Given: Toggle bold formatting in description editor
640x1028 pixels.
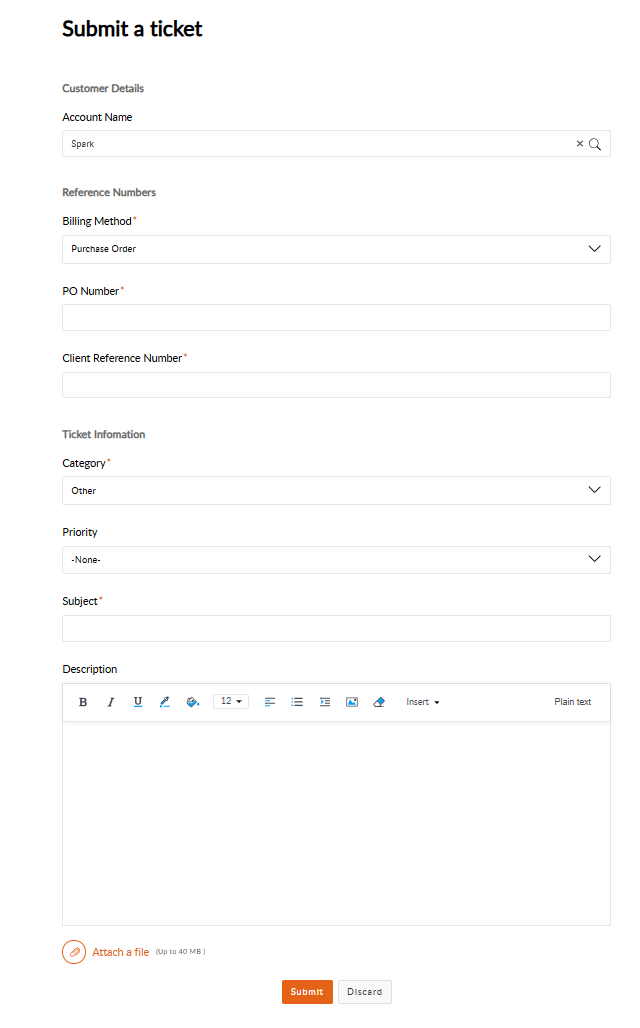Looking at the screenshot, I should tap(83, 702).
